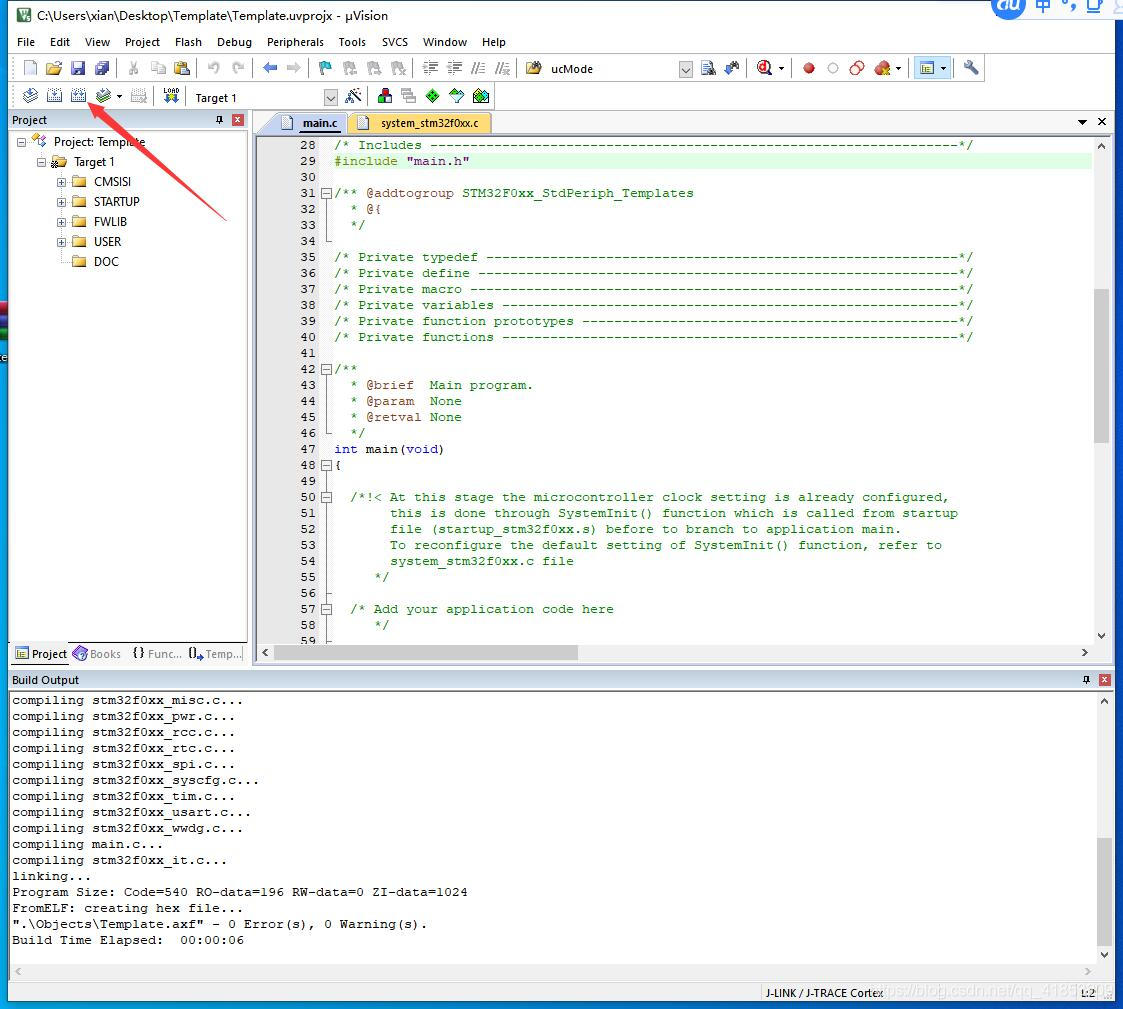
Task: Toggle a bookmark on the current line
Action: pyautogui.click(x=325, y=68)
